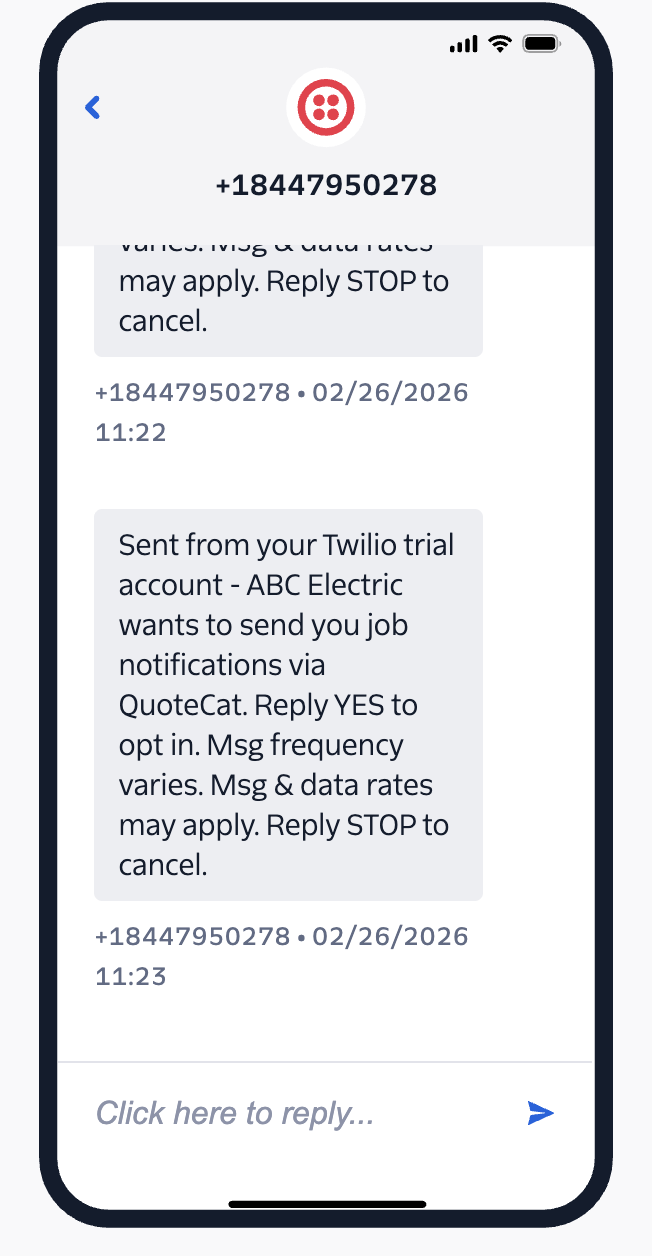The height and width of the screenshot is (1256, 652).
Task: Tap the 11:22 timestamp text
Action: coord(130,431)
